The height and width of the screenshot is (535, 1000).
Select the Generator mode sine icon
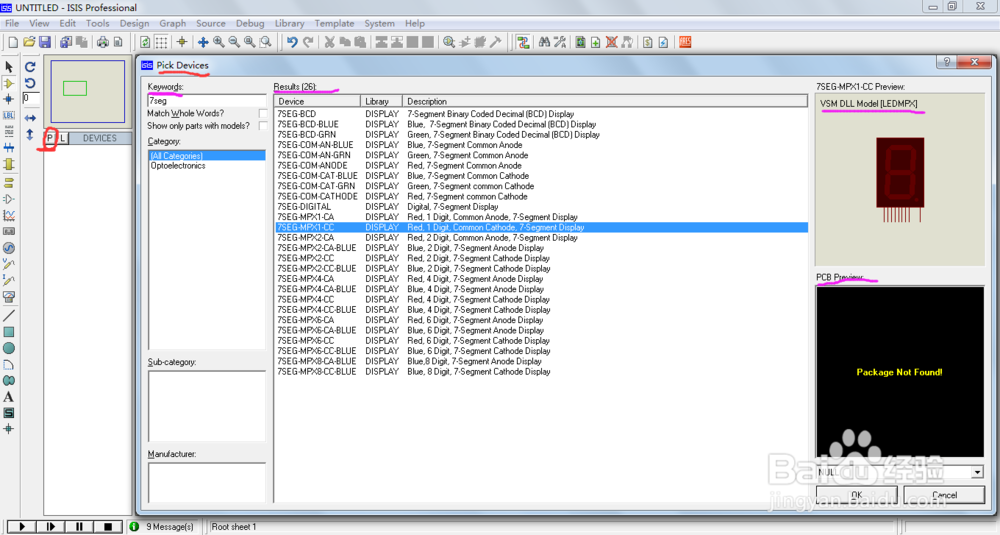pos(9,248)
